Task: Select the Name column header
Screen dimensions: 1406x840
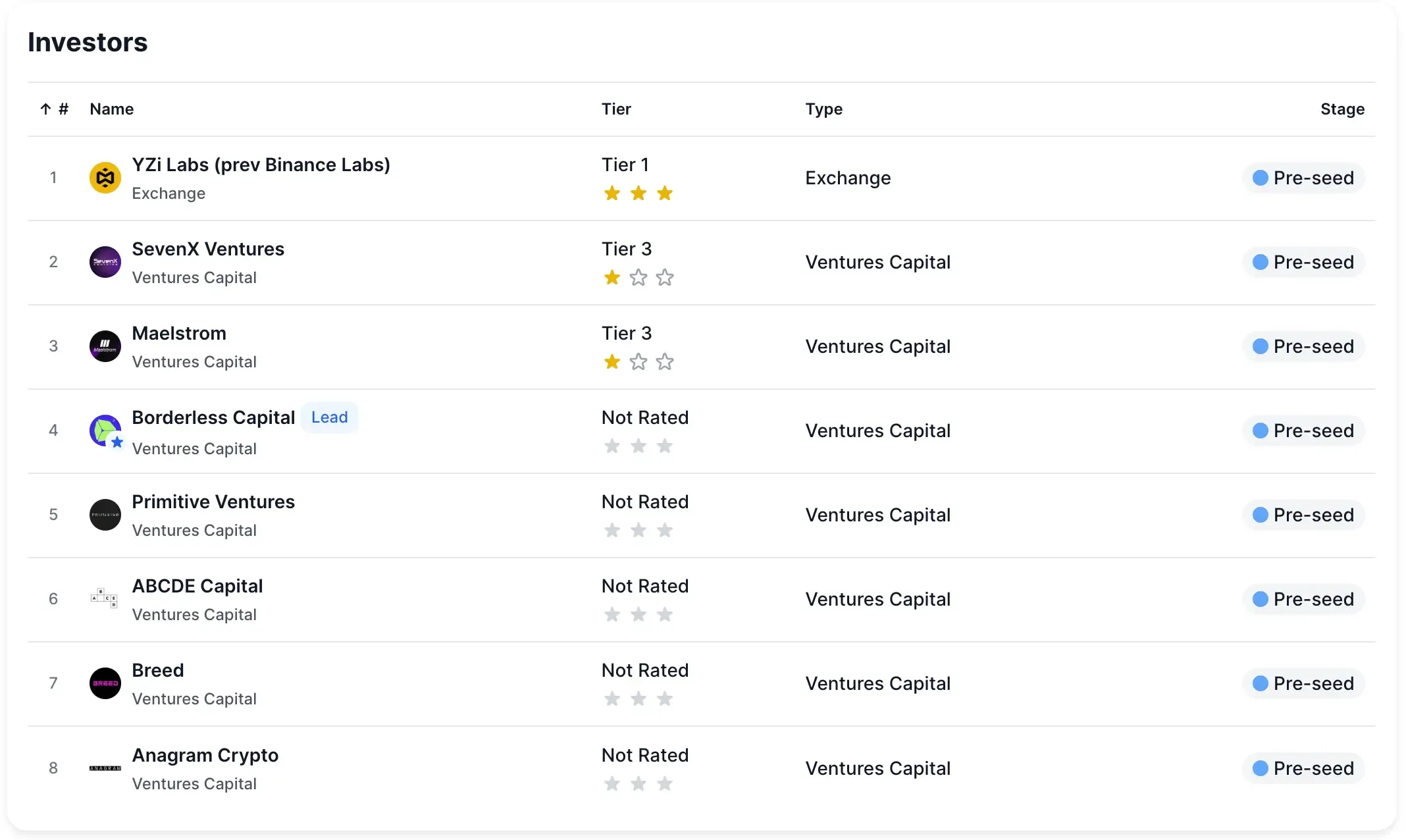Action: coord(112,109)
